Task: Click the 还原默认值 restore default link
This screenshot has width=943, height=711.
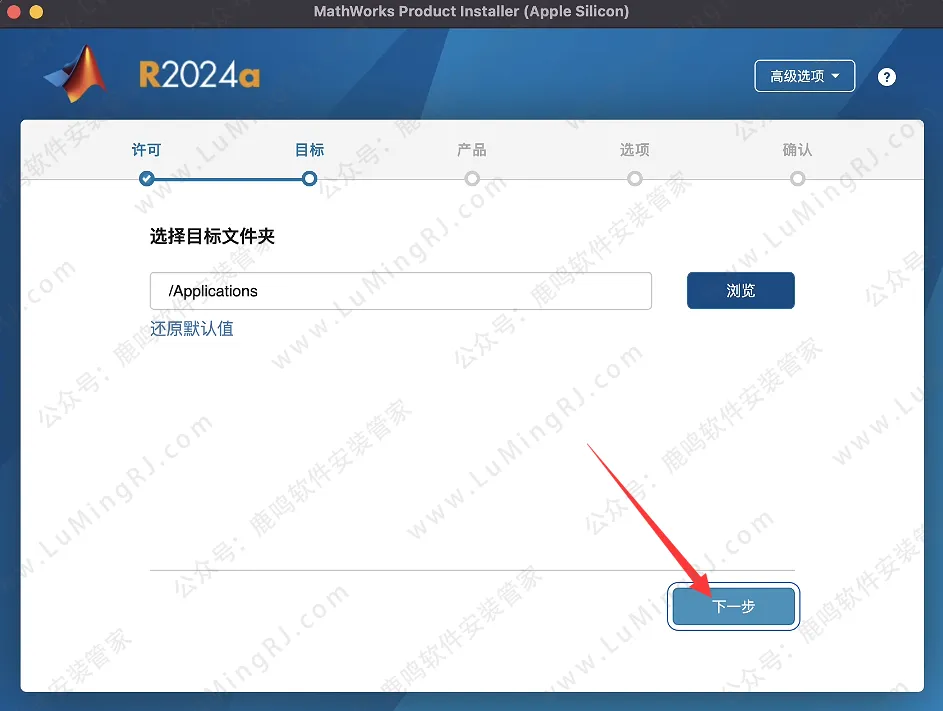Action: tap(192, 328)
